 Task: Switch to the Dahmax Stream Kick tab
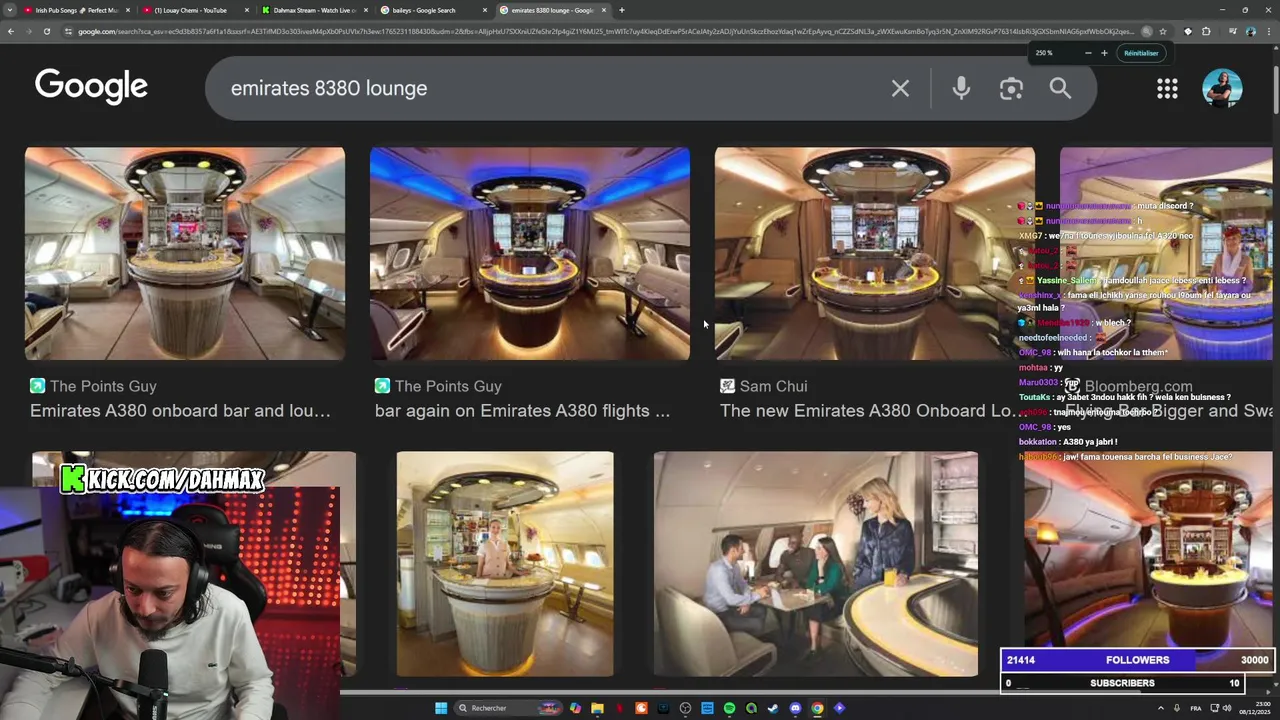314,10
